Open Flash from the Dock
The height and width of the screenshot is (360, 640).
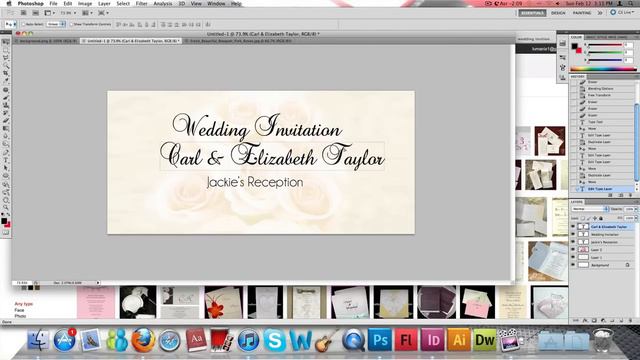[x=407, y=340]
